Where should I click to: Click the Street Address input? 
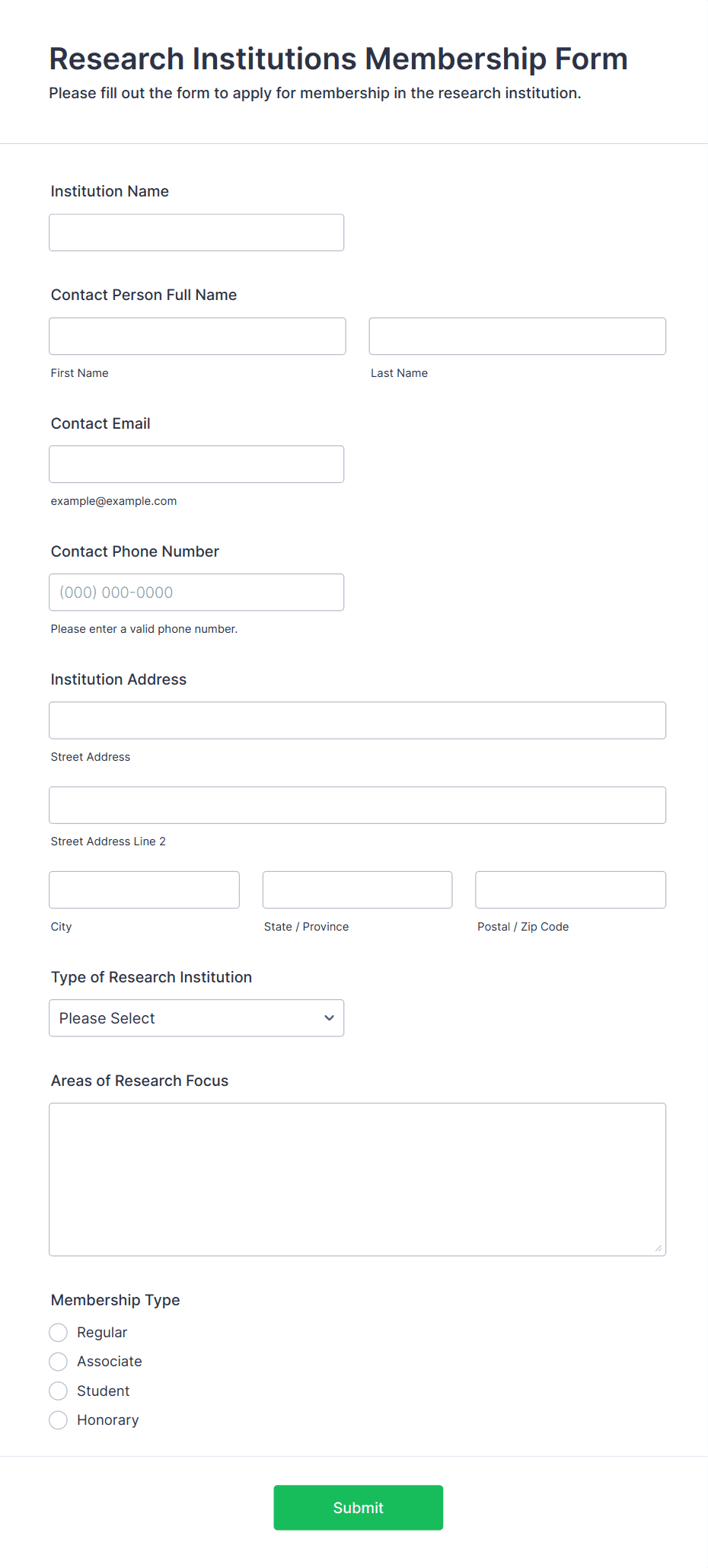[357, 720]
